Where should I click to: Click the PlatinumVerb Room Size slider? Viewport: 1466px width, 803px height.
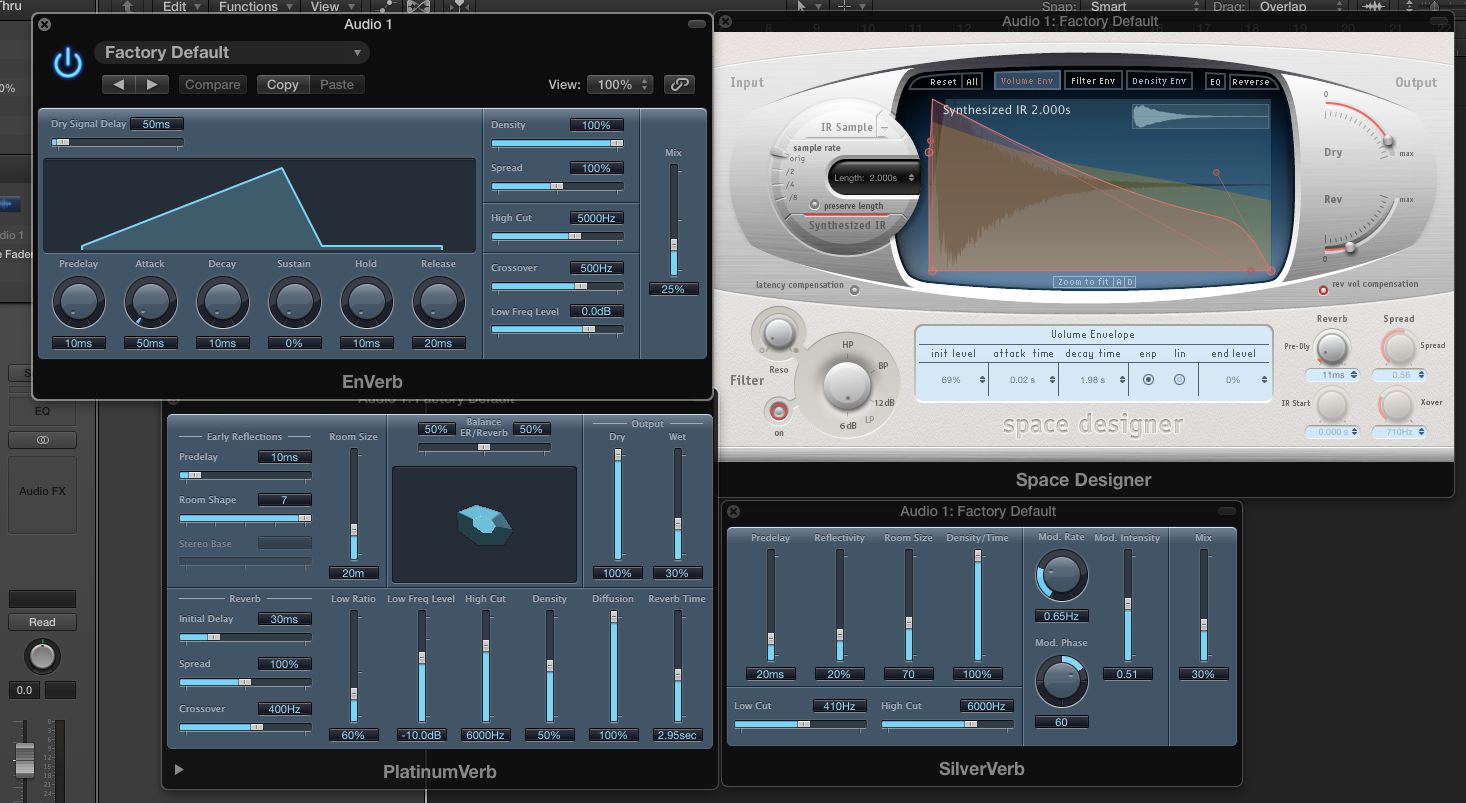click(x=353, y=503)
